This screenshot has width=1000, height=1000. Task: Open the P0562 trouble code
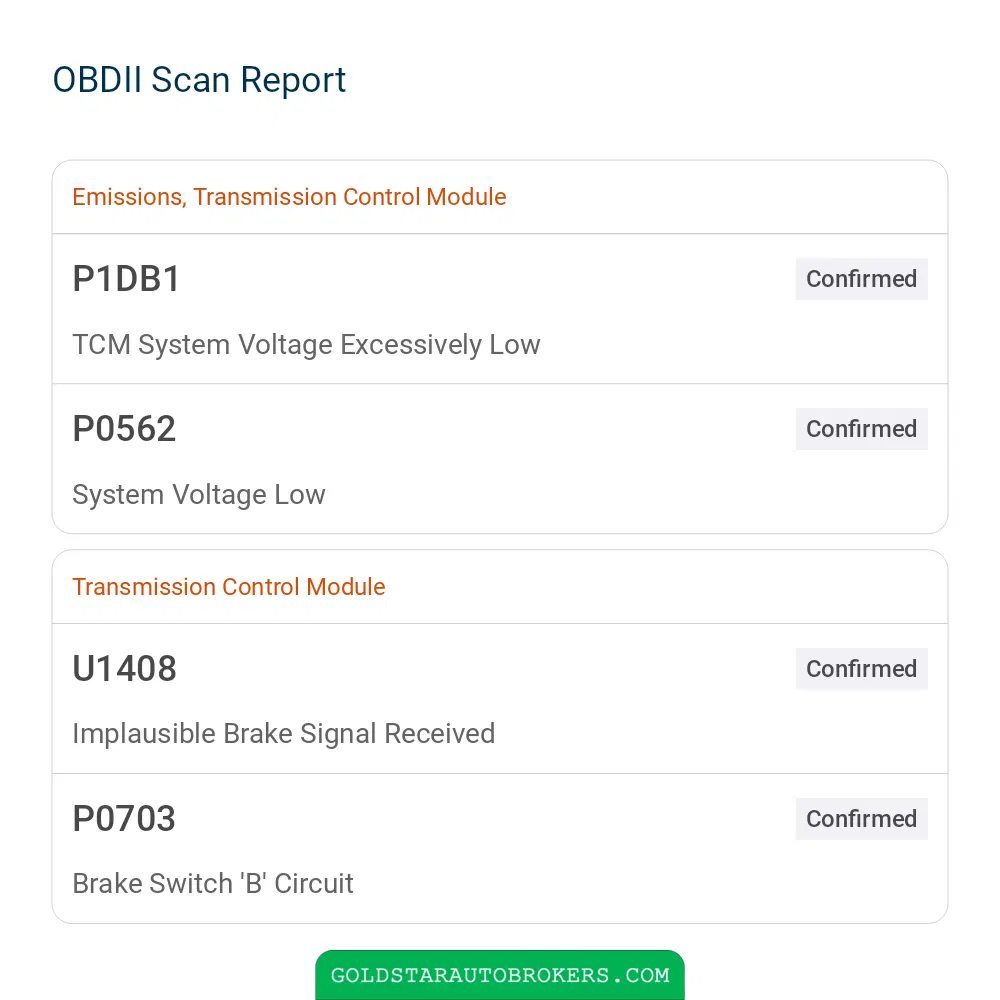[124, 429]
